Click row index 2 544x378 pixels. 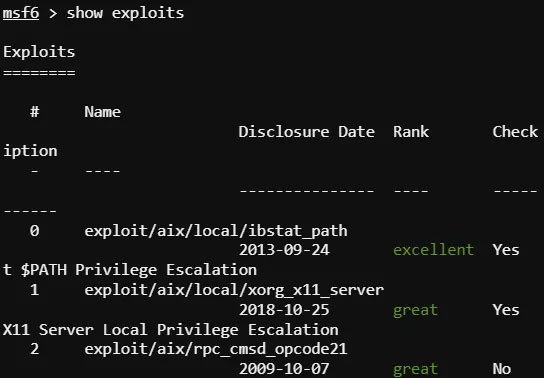[x=34, y=349]
